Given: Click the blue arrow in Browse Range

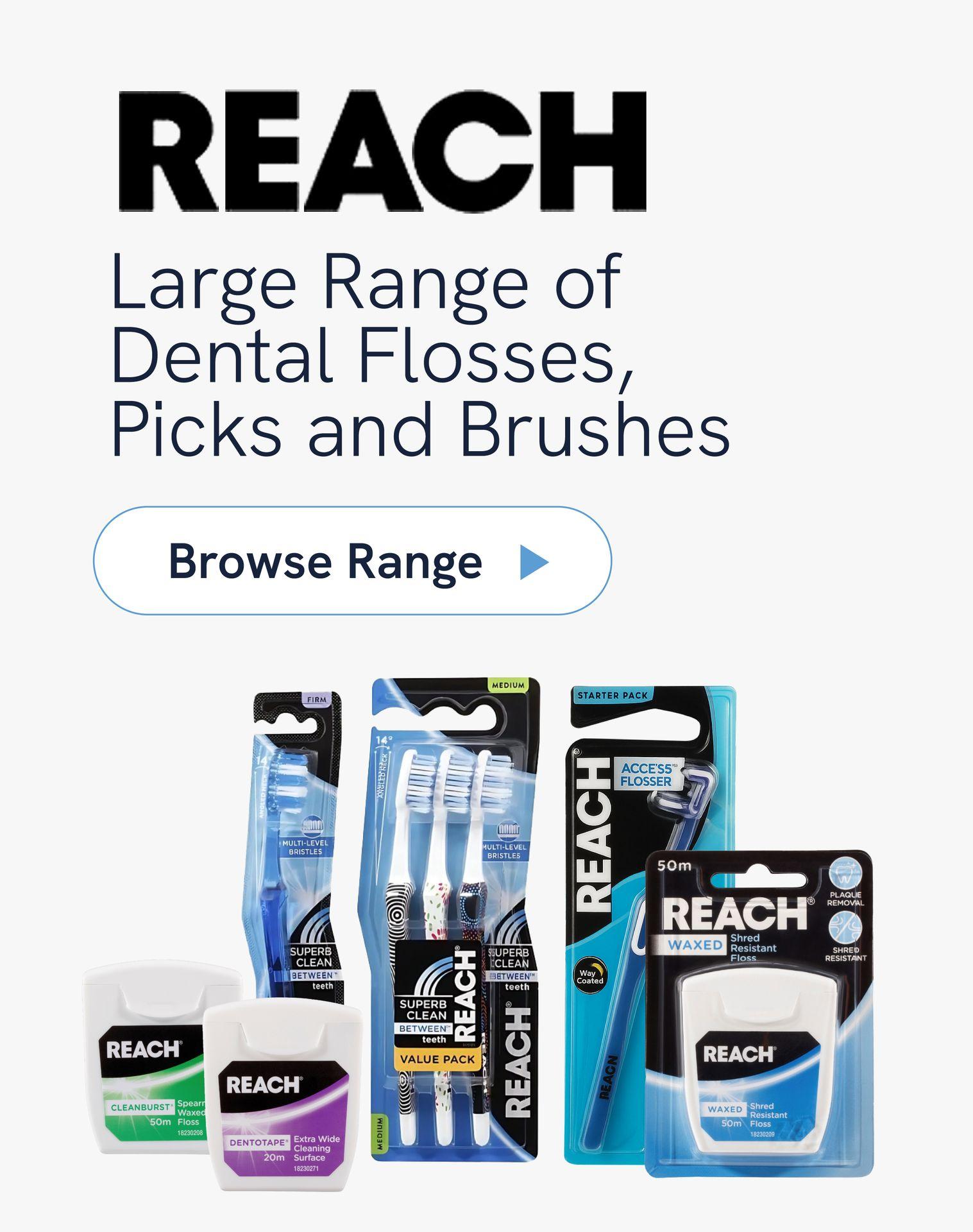Looking at the screenshot, I should click(534, 562).
